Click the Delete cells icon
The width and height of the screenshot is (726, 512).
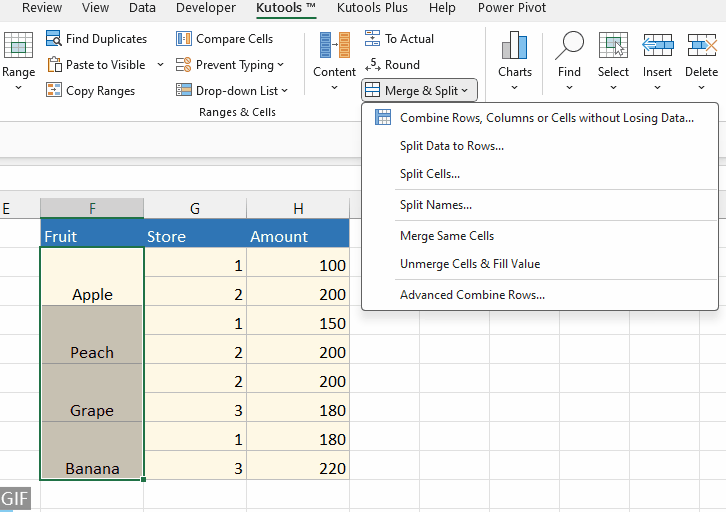click(701, 45)
